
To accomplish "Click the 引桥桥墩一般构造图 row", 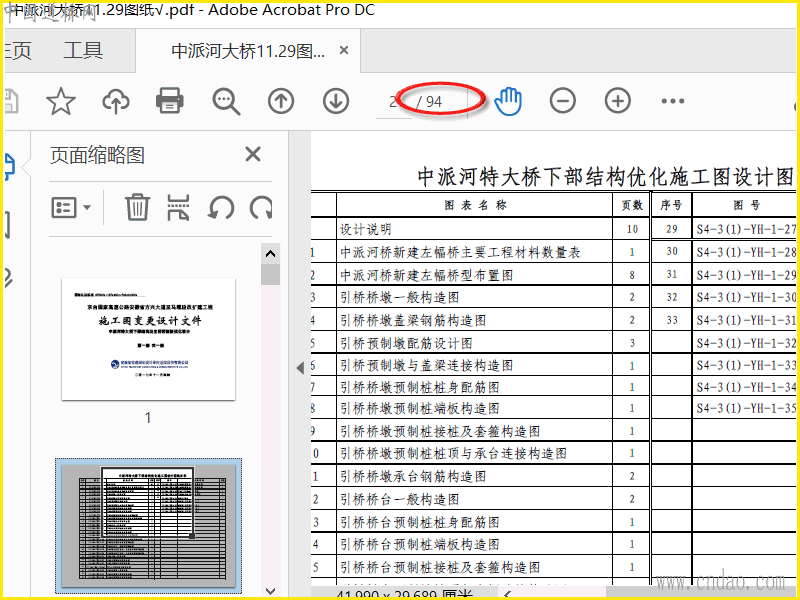I will [474, 297].
